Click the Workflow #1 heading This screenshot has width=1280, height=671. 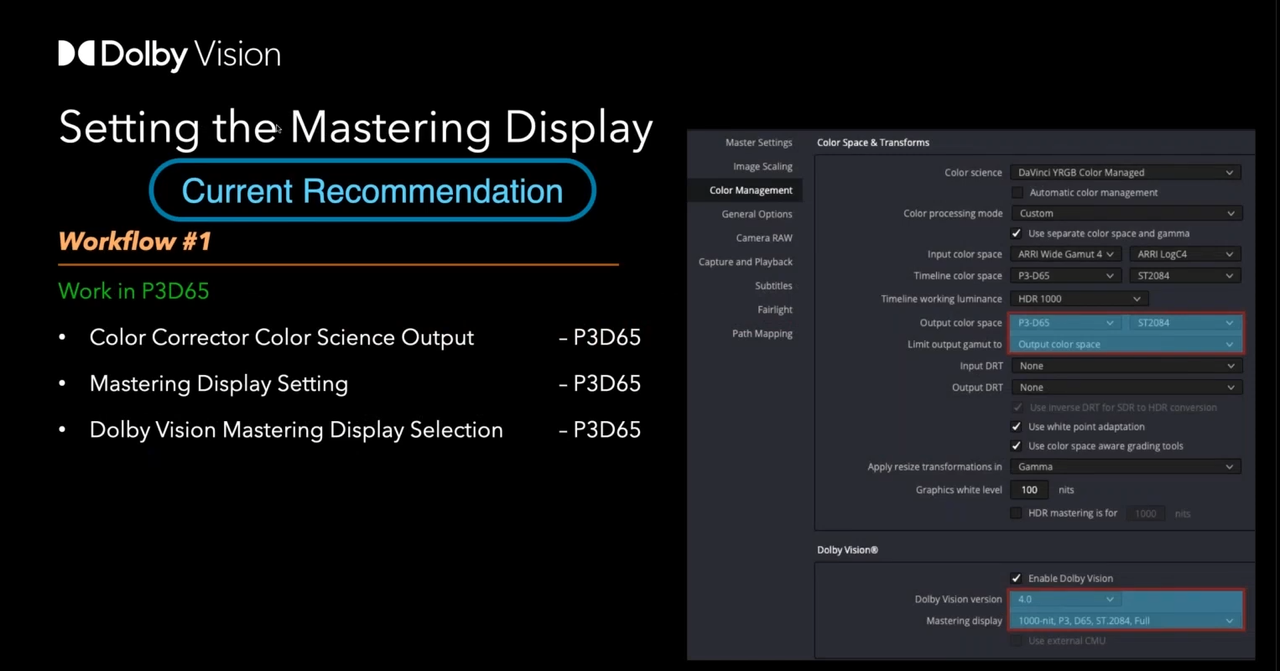click(135, 241)
